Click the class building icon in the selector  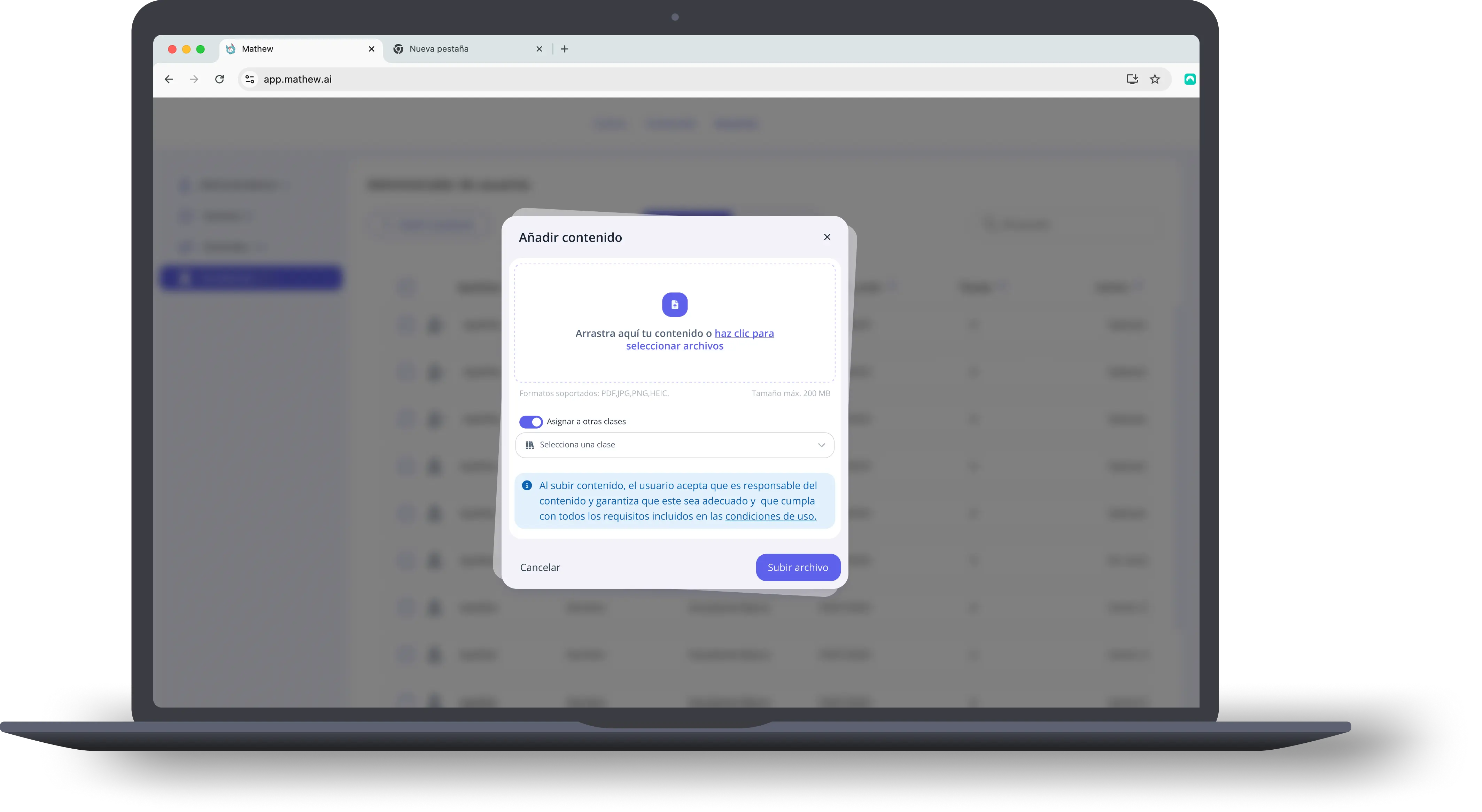pos(530,445)
